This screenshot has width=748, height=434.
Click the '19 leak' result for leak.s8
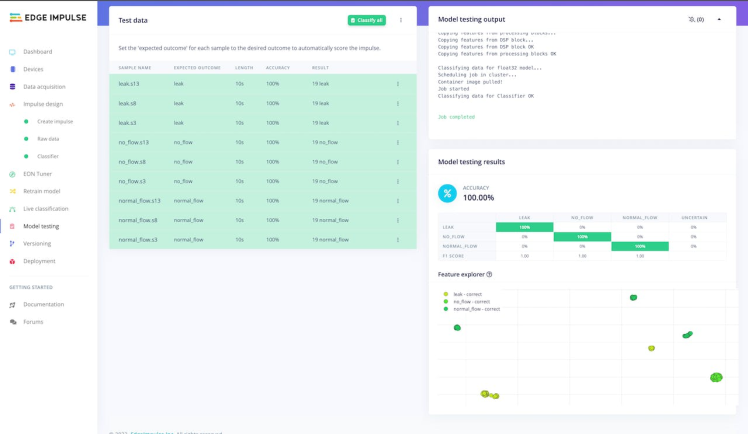321,103
